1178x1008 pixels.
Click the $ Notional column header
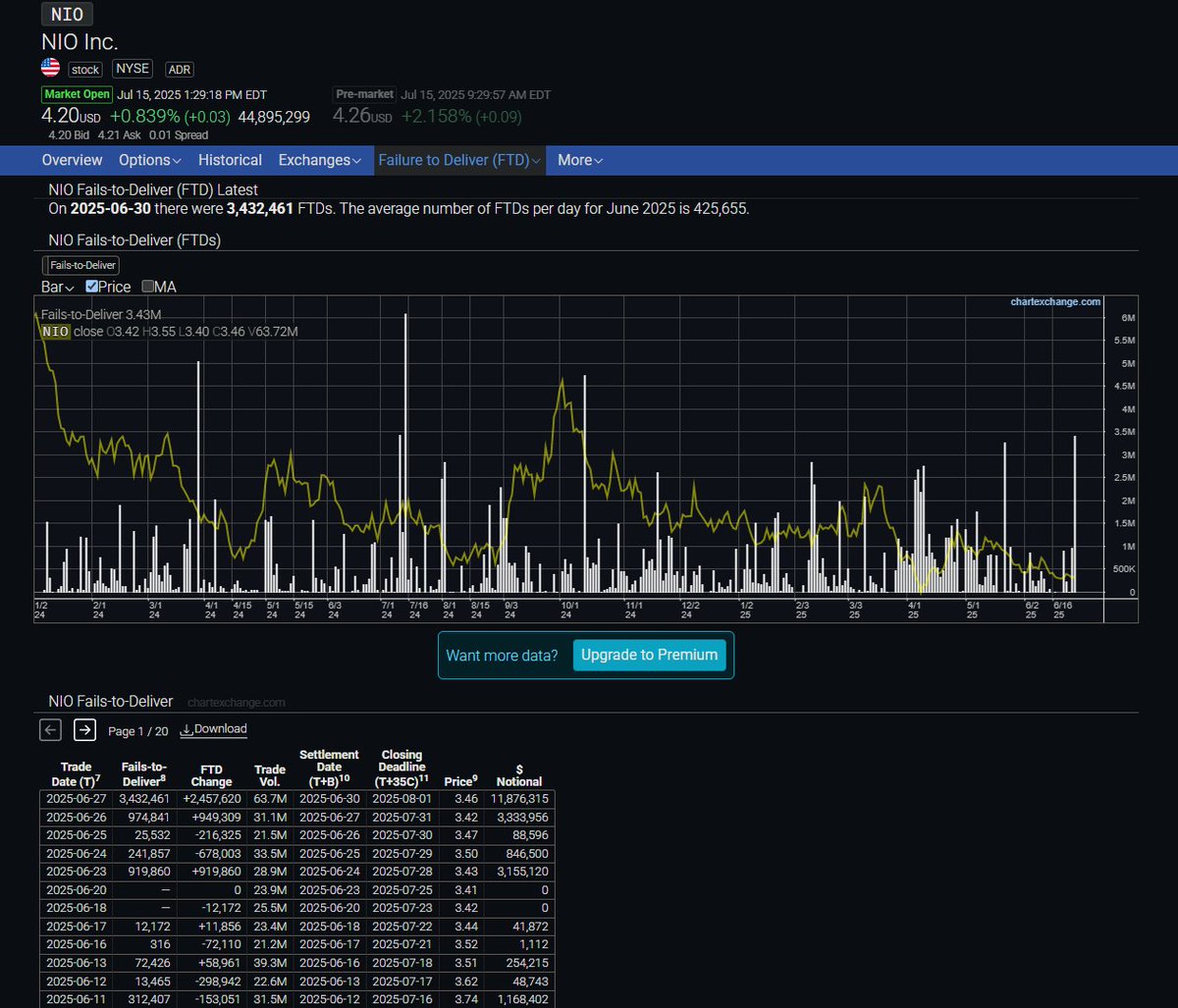[518, 774]
